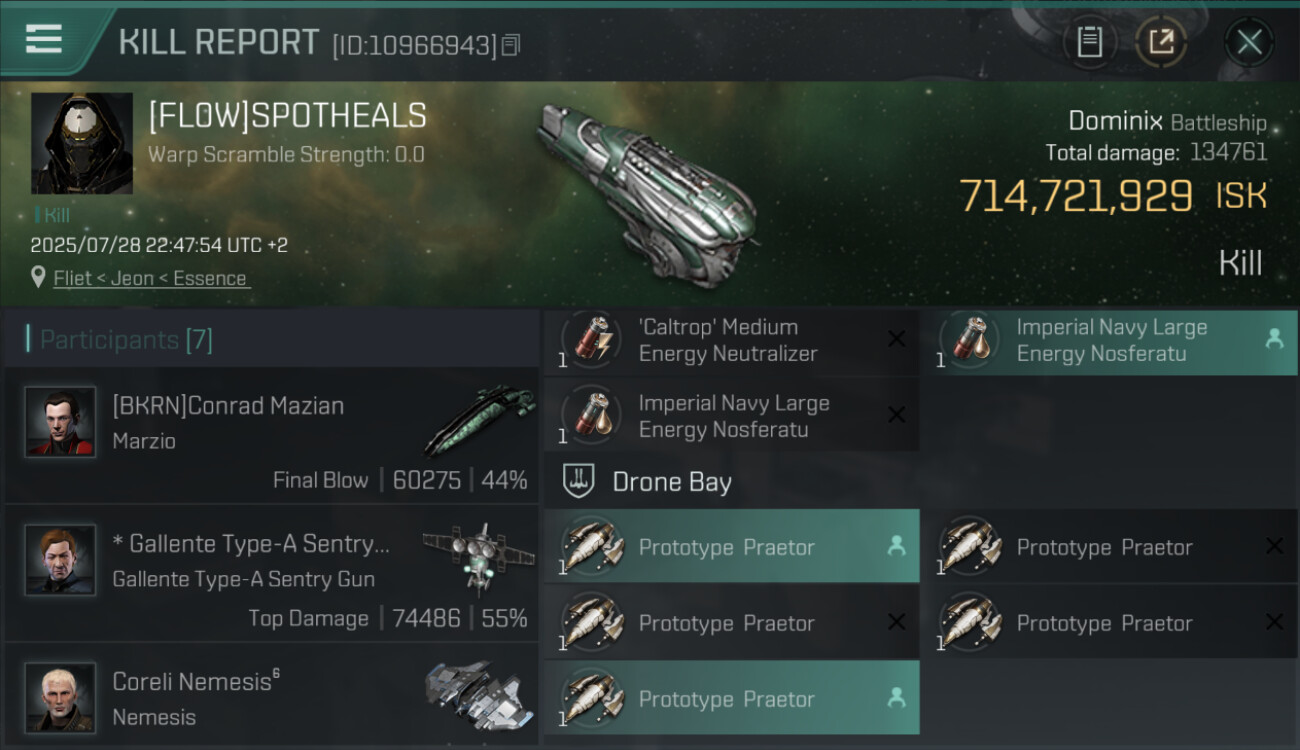This screenshot has width=1300, height=750.
Task: Open SPOTHEALS pilot portrait
Action: pos(82,143)
